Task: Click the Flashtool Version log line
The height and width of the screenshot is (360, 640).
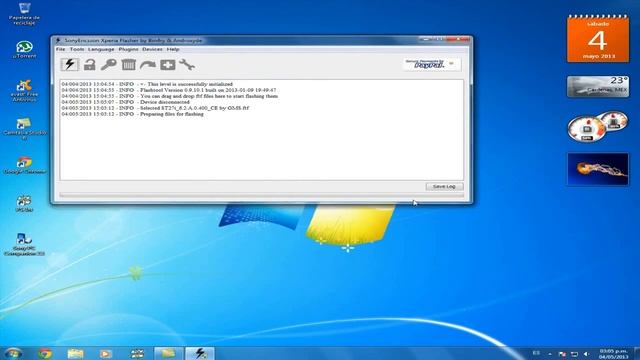Action: click(x=169, y=90)
